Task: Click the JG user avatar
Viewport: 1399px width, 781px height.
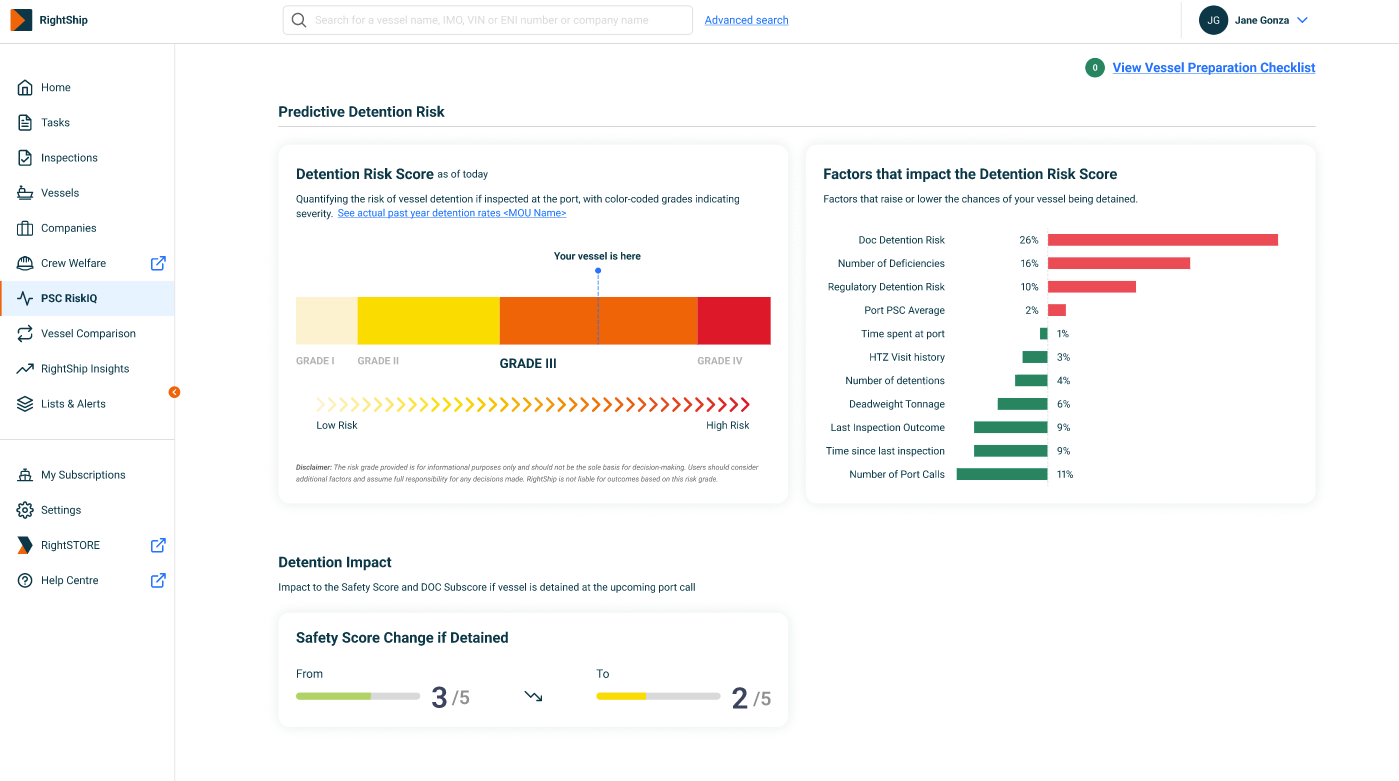Action: [1213, 20]
